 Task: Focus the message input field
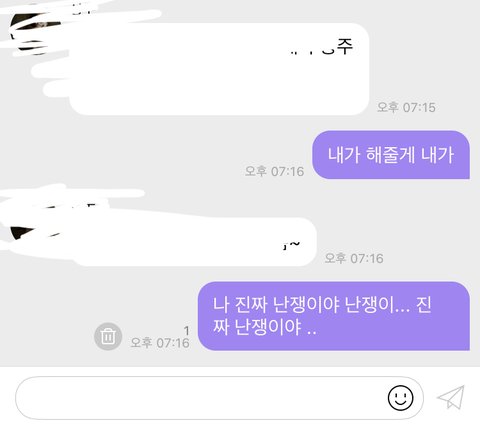219,398
